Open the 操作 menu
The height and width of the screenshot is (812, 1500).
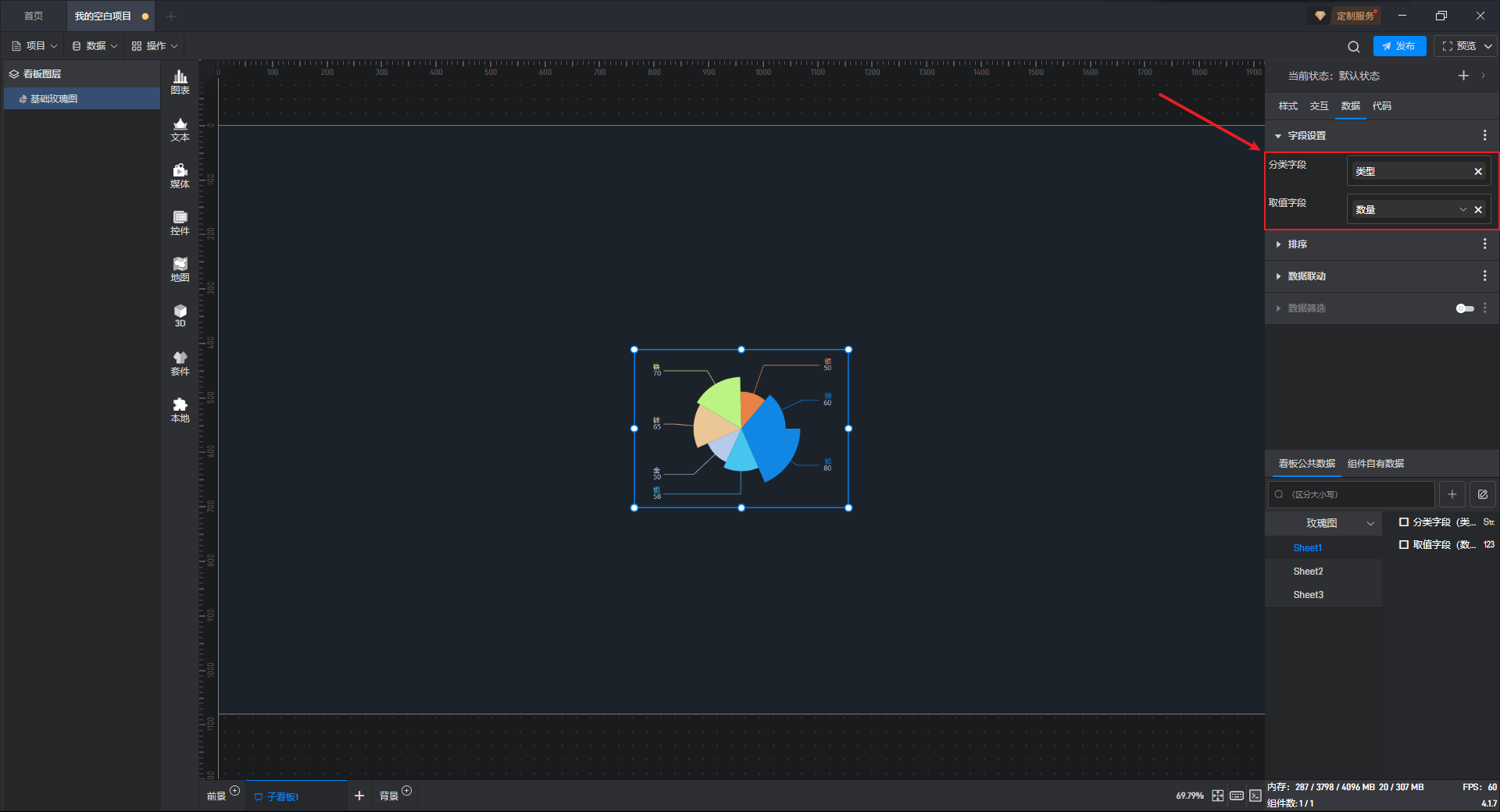pyautogui.click(x=155, y=46)
